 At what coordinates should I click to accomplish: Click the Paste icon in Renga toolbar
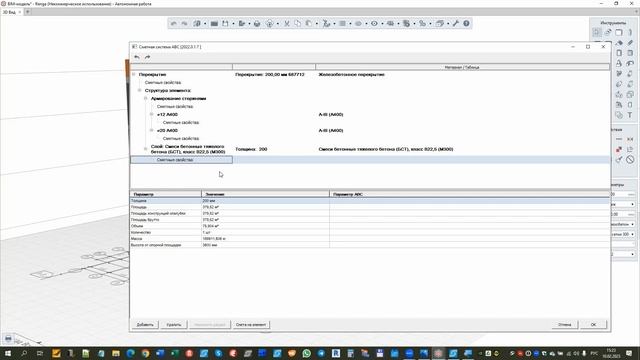pyautogui.click(x=309, y=24)
